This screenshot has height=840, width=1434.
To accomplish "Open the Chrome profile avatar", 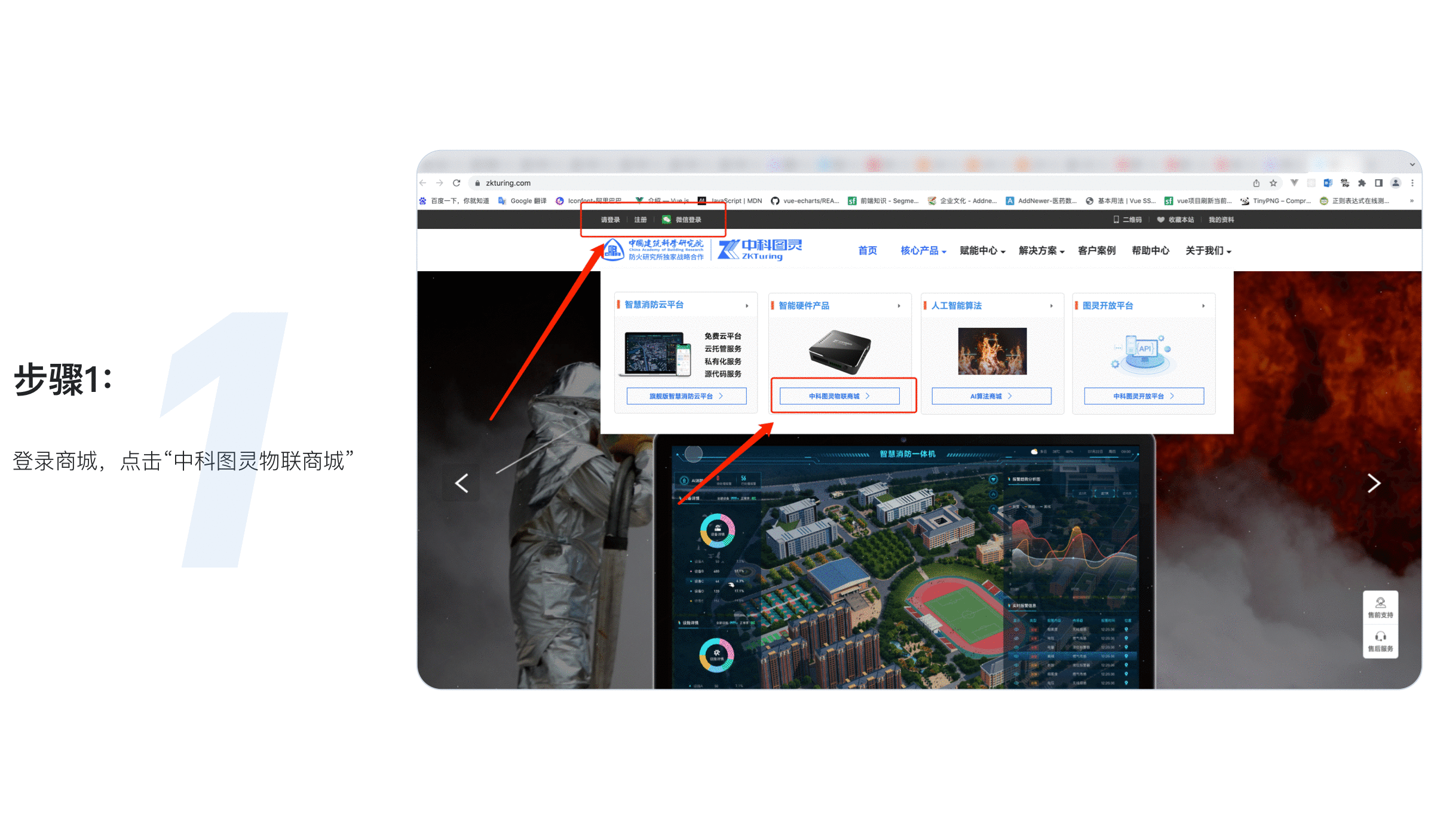I will pyautogui.click(x=1396, y=183).
